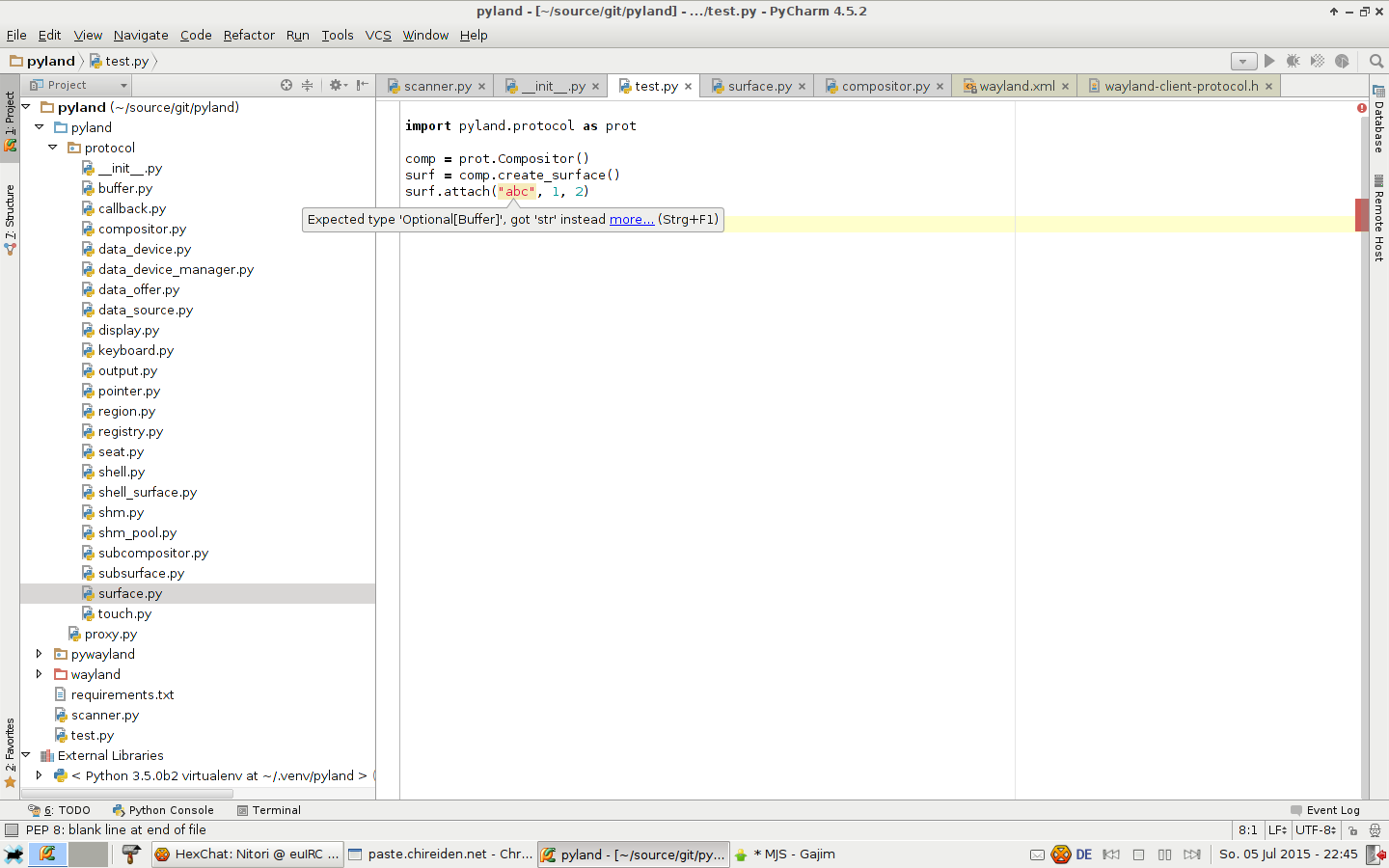Click the Debug bug icon

click(1294, 61)
